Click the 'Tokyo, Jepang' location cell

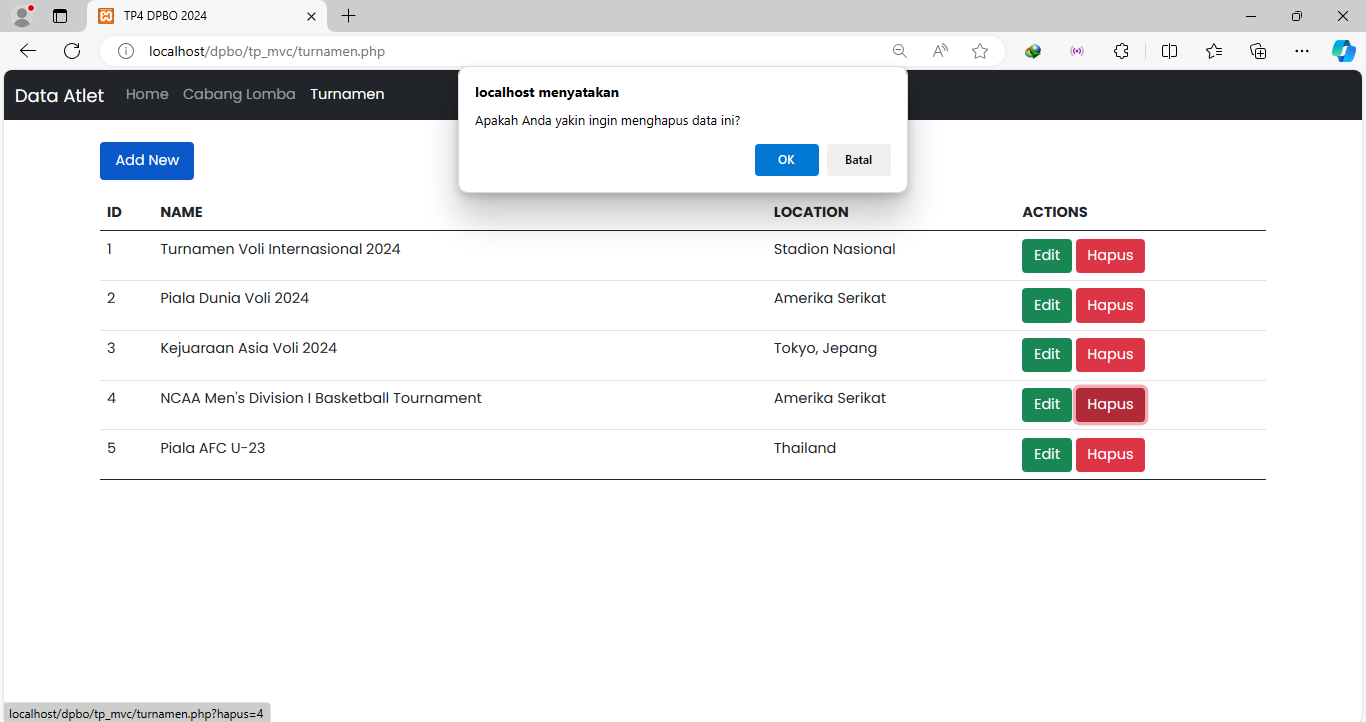point(825,348)
